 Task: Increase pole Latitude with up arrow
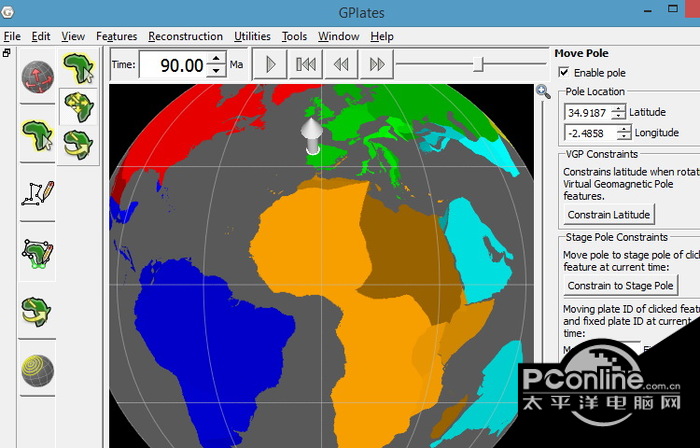[619, 108]
